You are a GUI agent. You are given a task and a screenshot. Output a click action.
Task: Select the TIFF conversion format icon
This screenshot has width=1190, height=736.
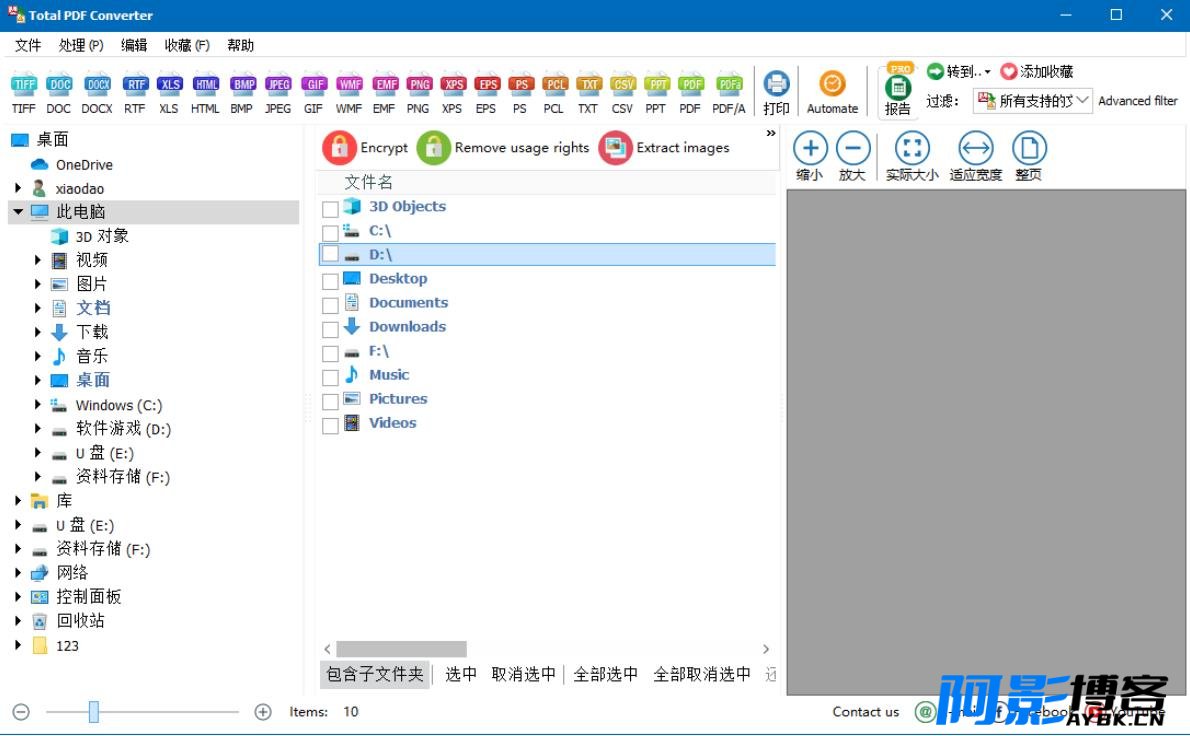24,84
